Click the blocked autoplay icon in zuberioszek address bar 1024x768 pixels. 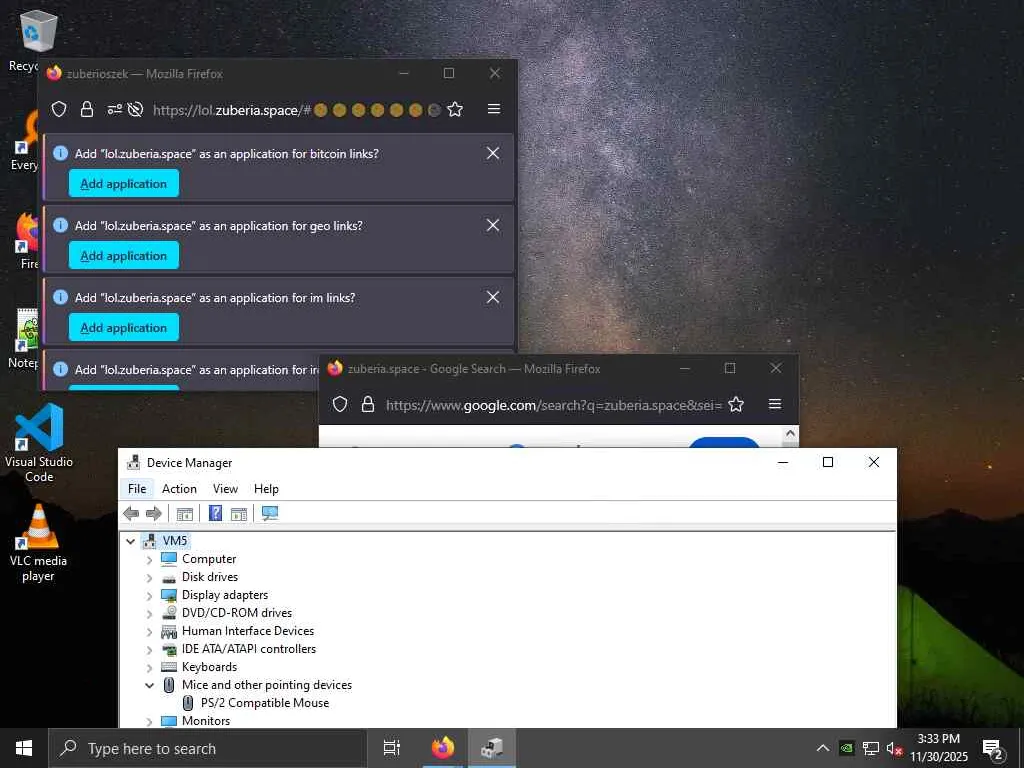(135, 109)
